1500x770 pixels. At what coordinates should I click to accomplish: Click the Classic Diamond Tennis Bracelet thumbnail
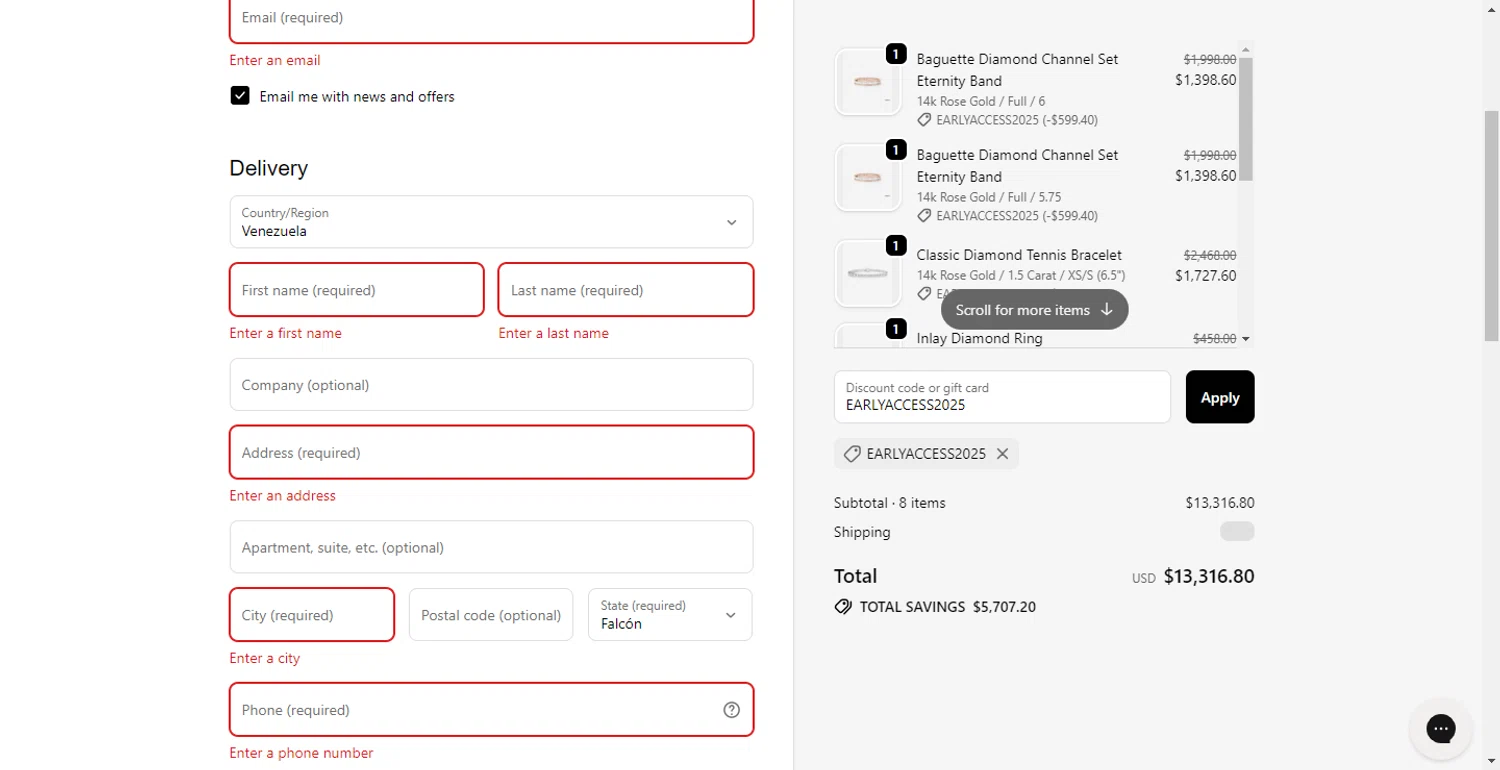867,273
